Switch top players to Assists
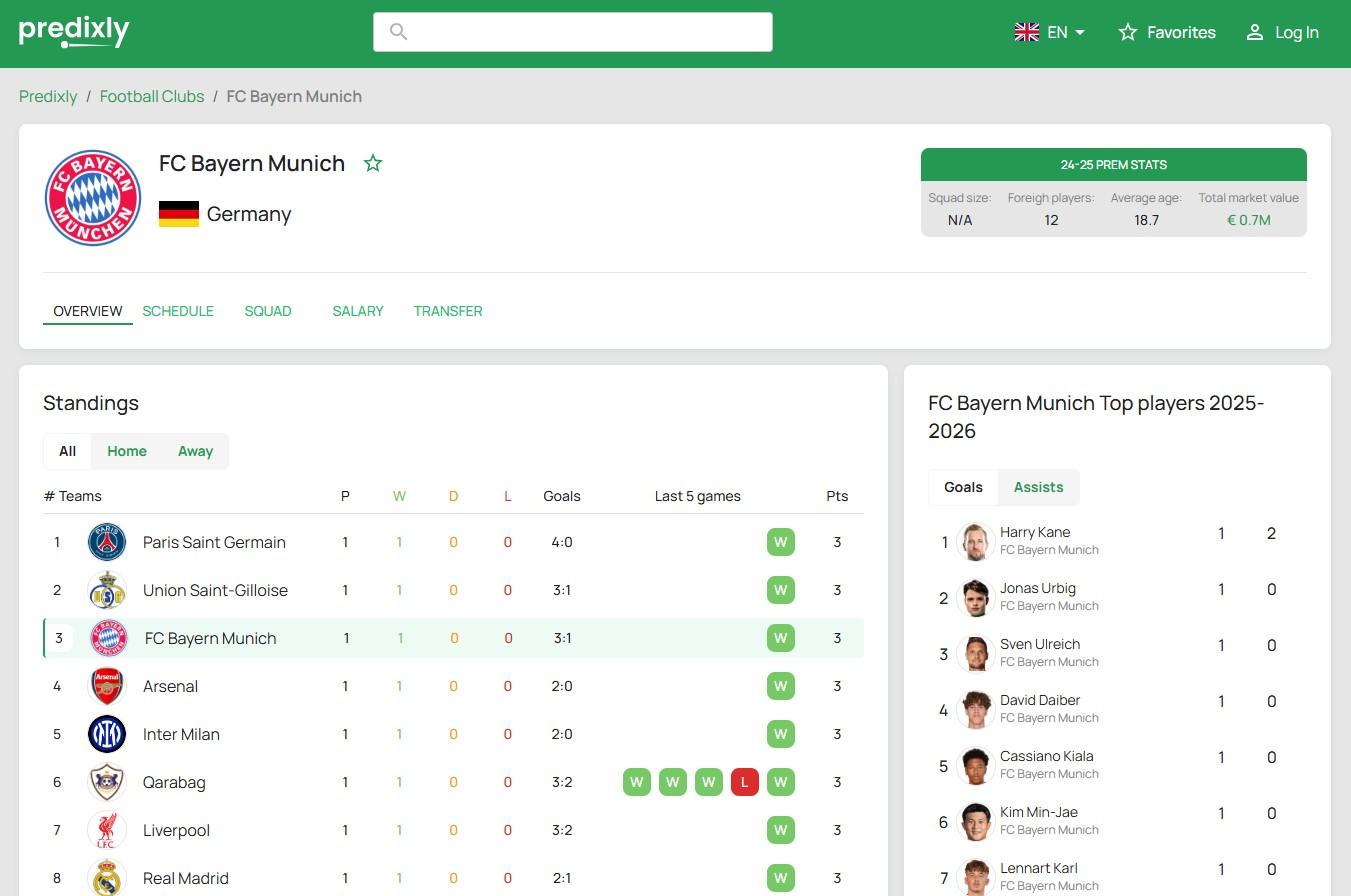 pyautogui.click(x=1038, y=487)
